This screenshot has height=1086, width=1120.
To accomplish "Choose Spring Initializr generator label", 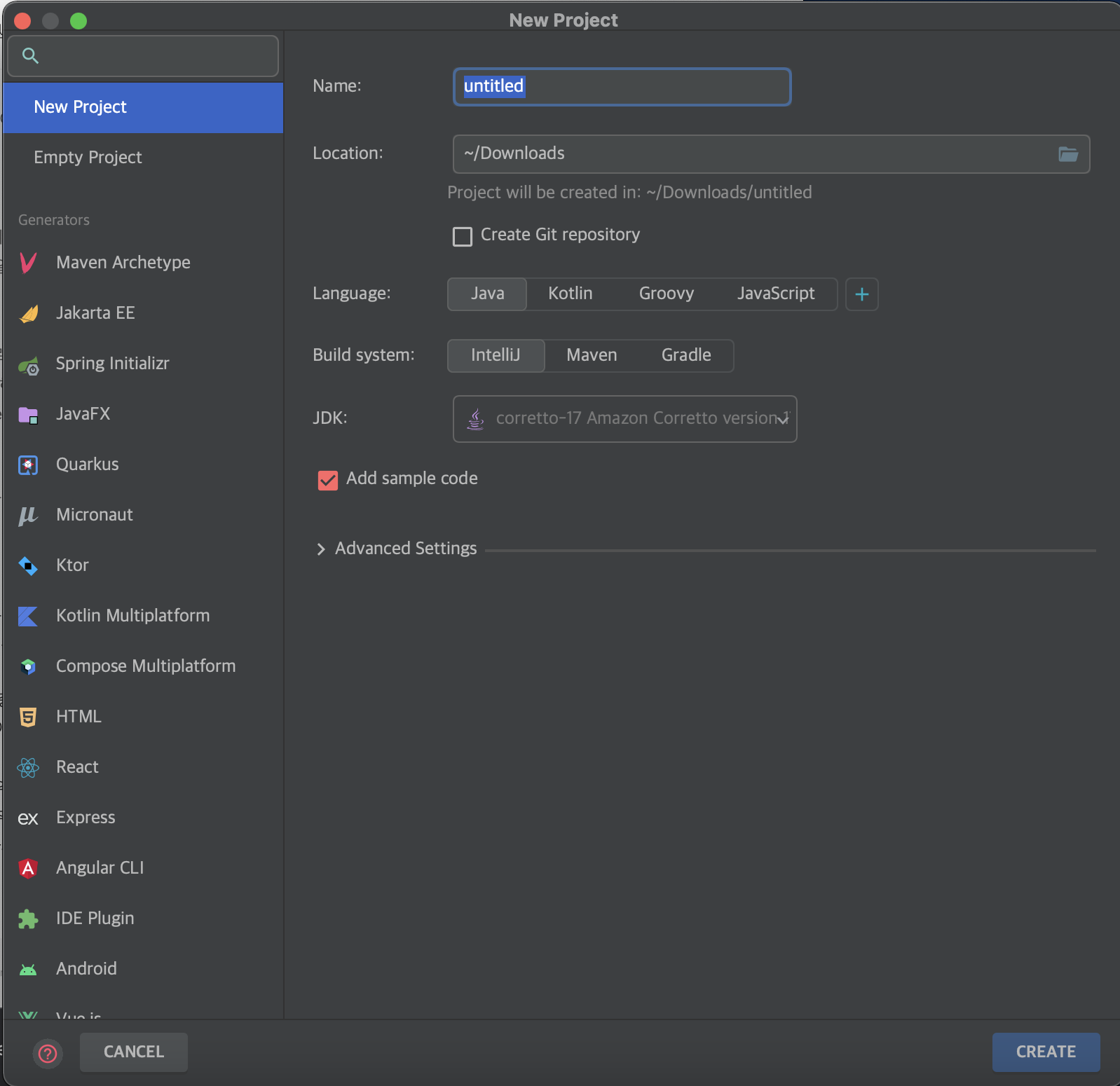I will tap(112, 364).
